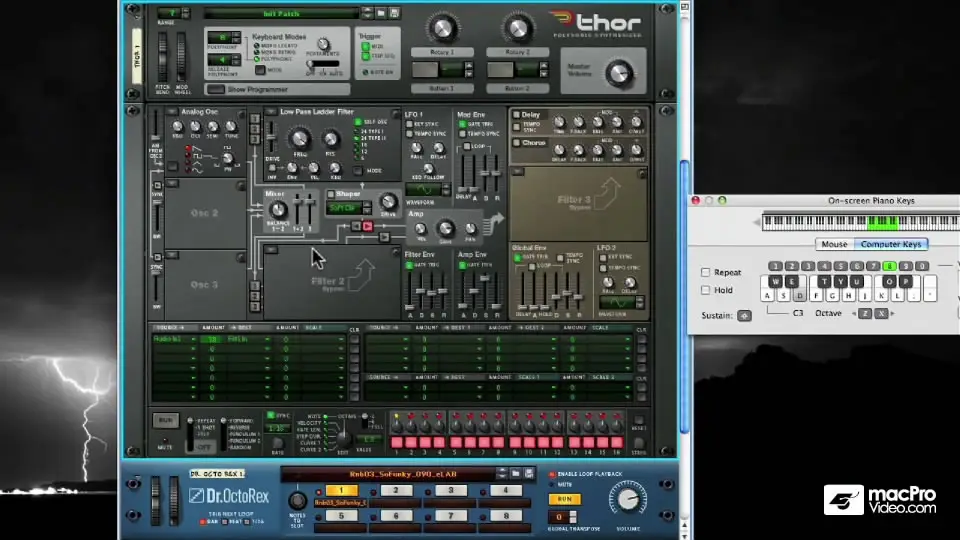960x540 pixels.
Task: Click the piano keyboard range strip
Action: click(x=861, y=222)
